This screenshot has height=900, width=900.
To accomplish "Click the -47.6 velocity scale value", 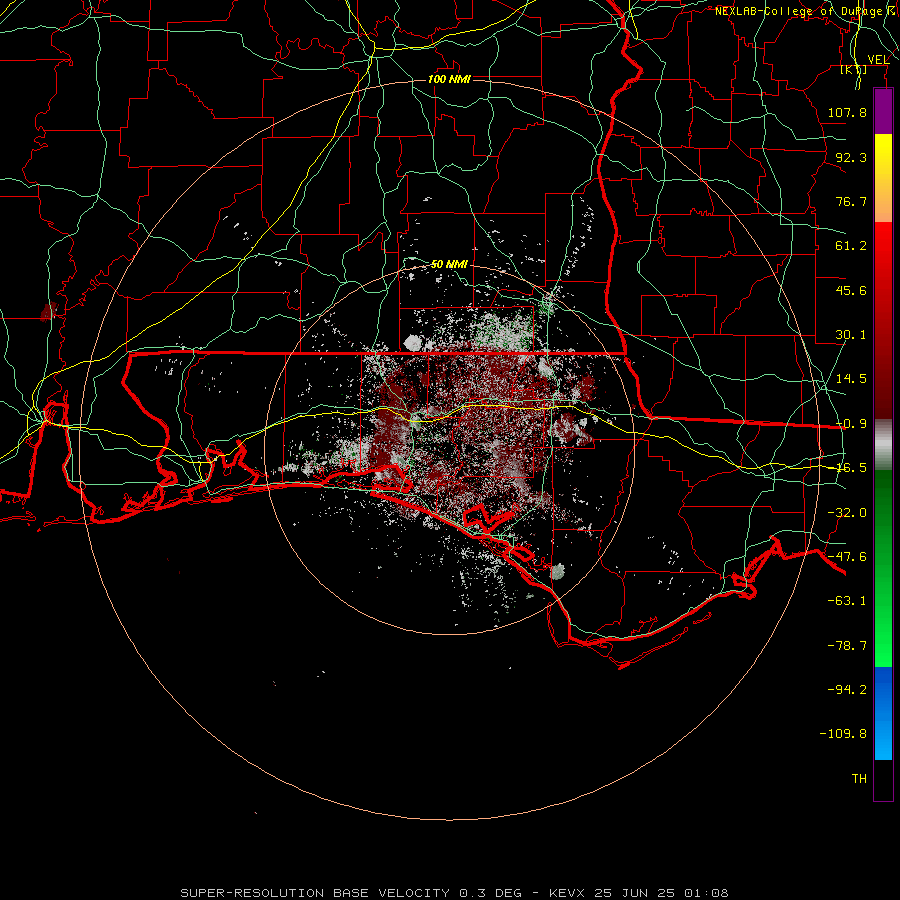I will click(847, 557).
